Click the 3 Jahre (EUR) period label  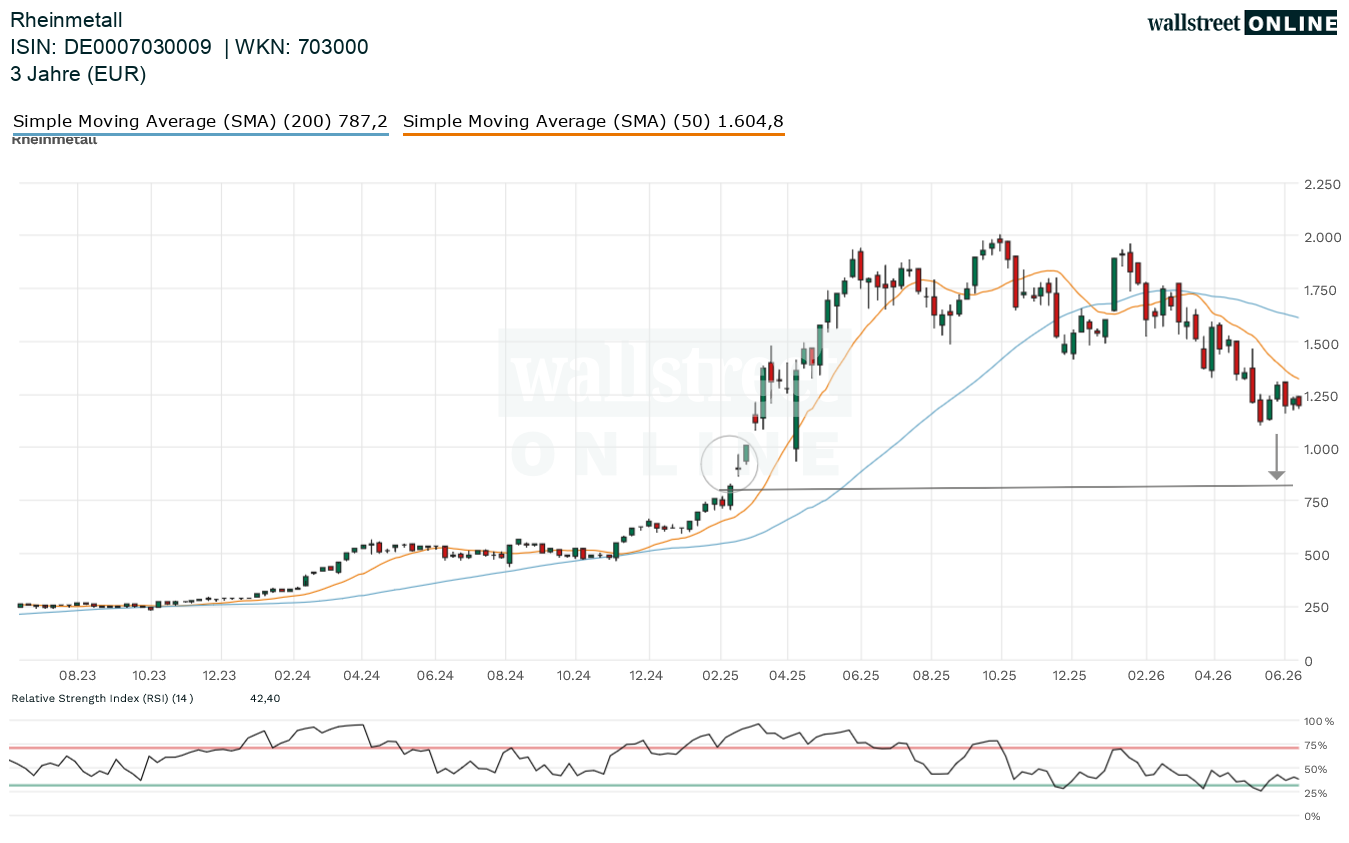78,73
